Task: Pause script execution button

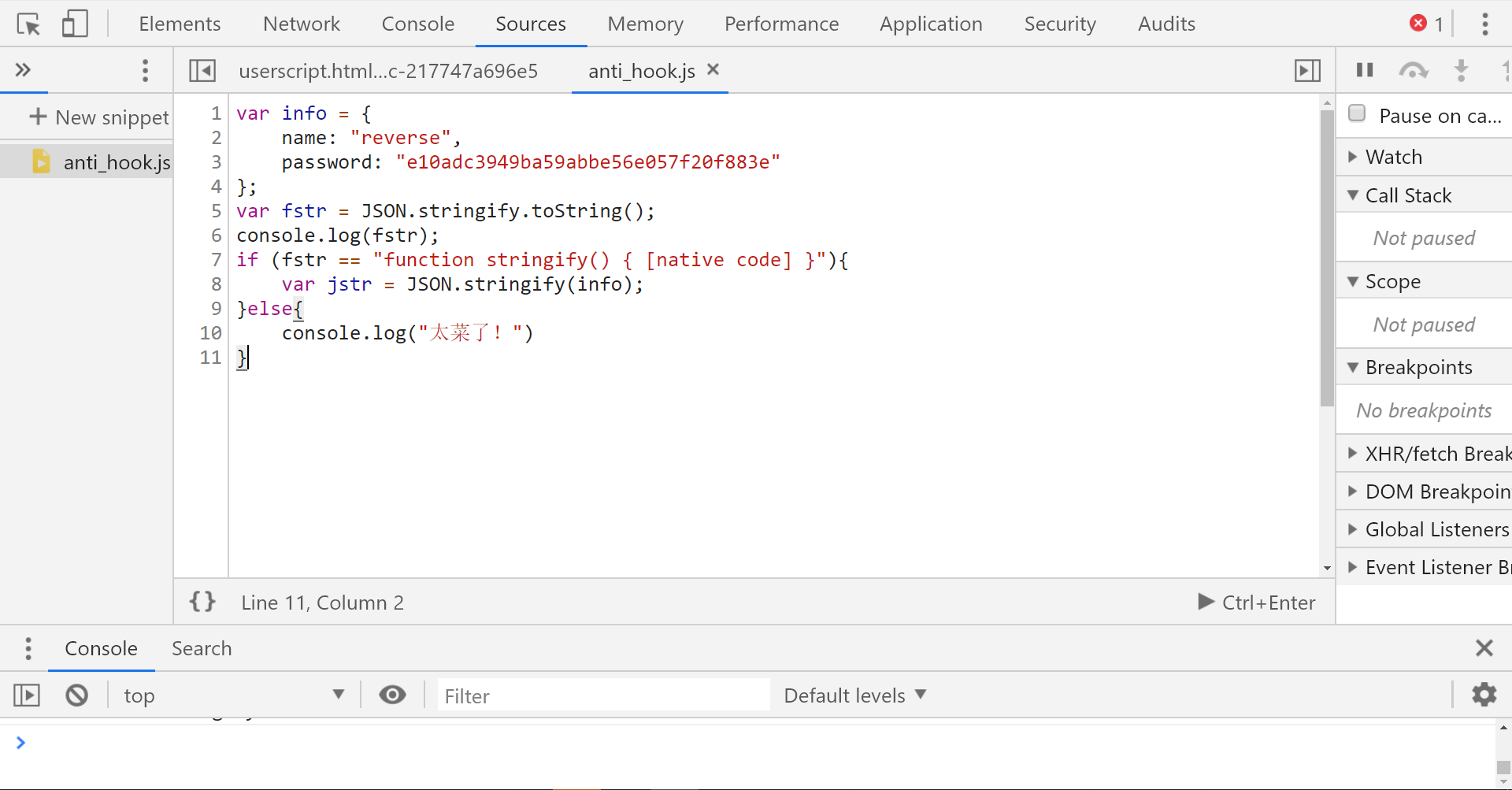Action: click(1365, 70)
